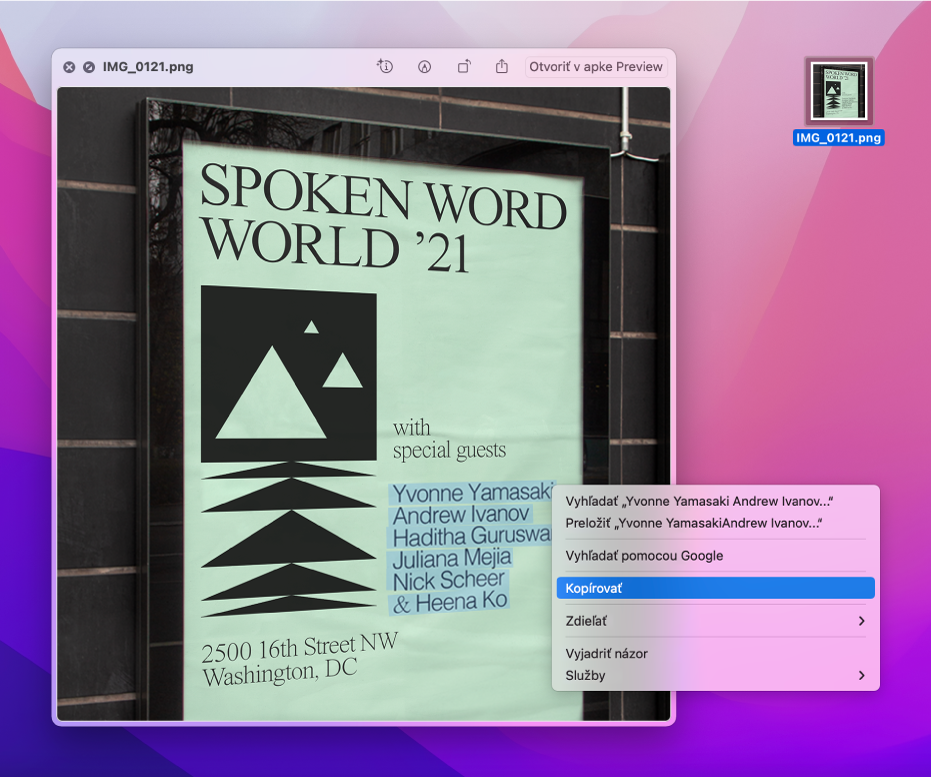Expand the 'Služby' submenu
Viewport: 931px width, 777px height.
coord(715,675)
